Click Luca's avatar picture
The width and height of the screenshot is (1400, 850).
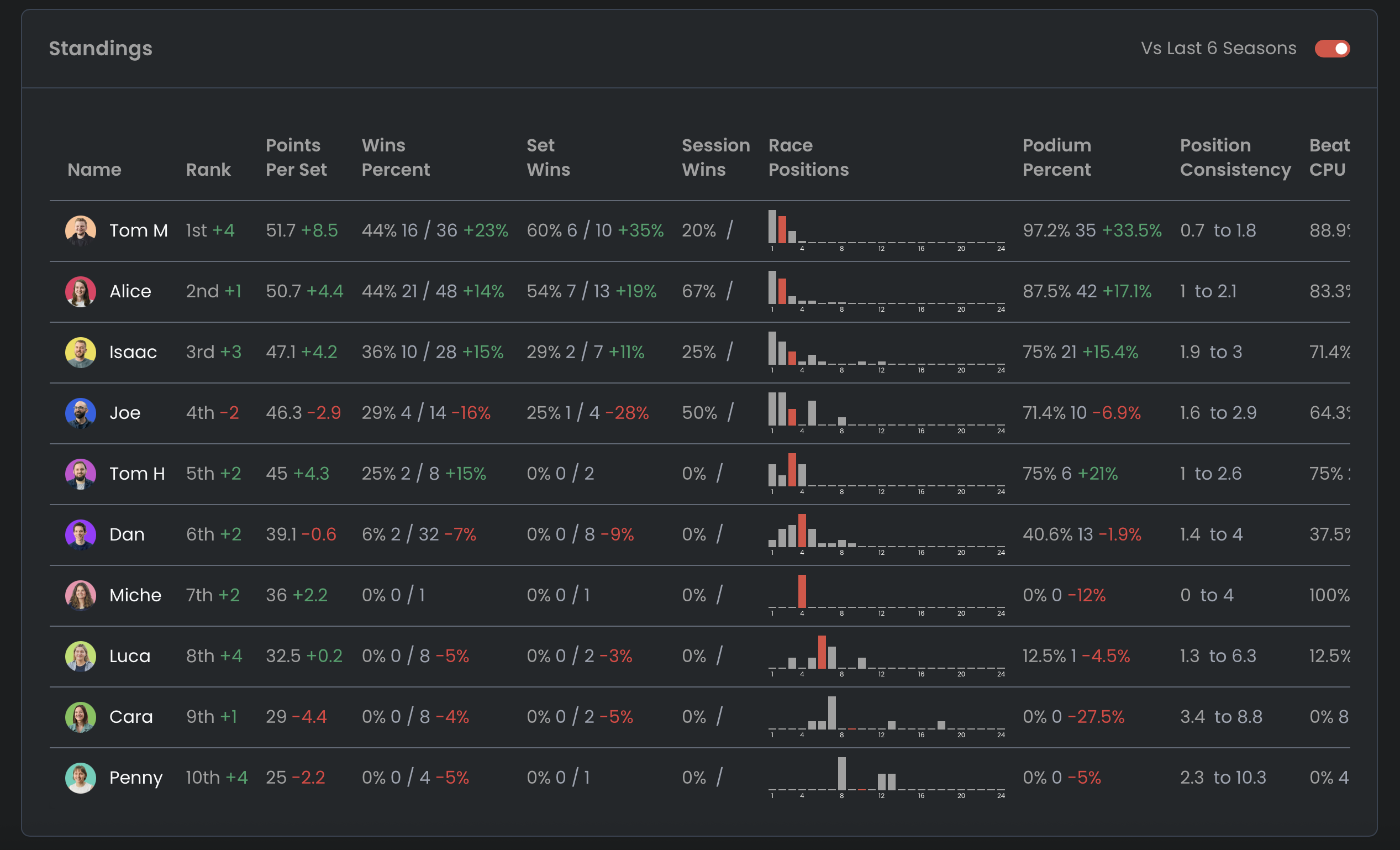[80, 656]
